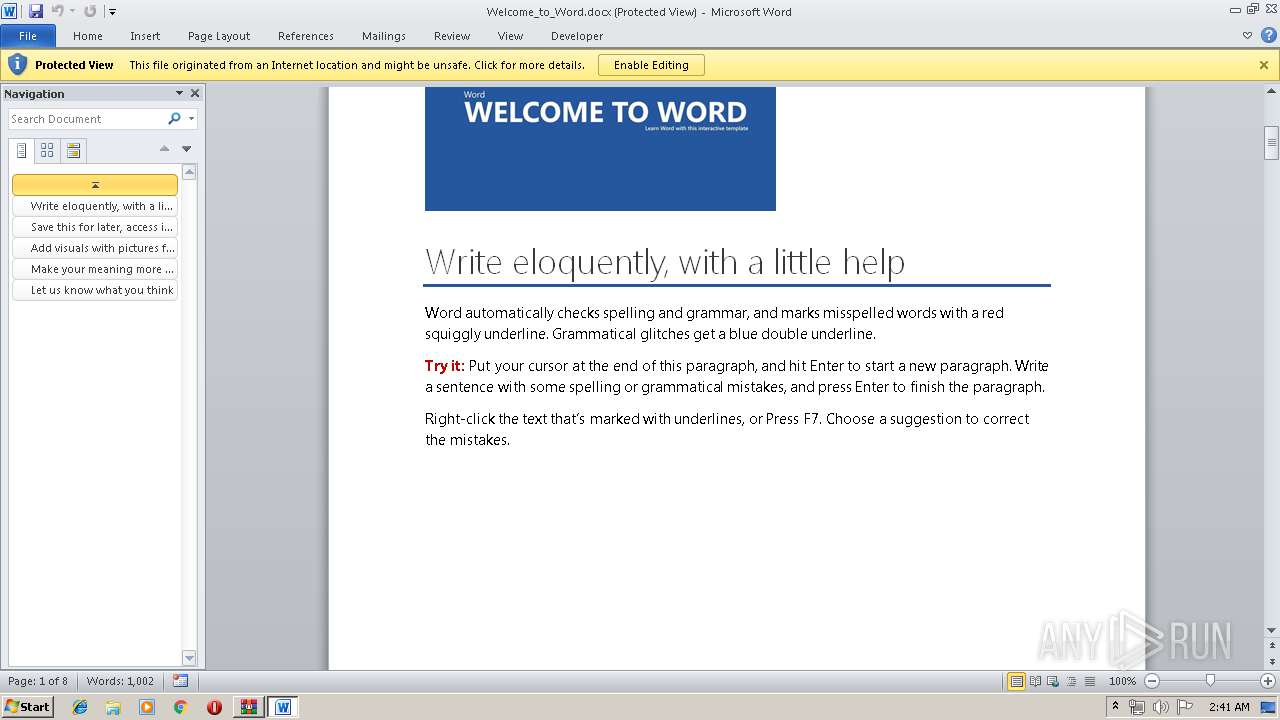Image resolution: width=1280 pixels, height=720 pixels.
Task: Click the document vertical scrollbar thumb
Action: pyautogui.click(x=1271, y=142)
